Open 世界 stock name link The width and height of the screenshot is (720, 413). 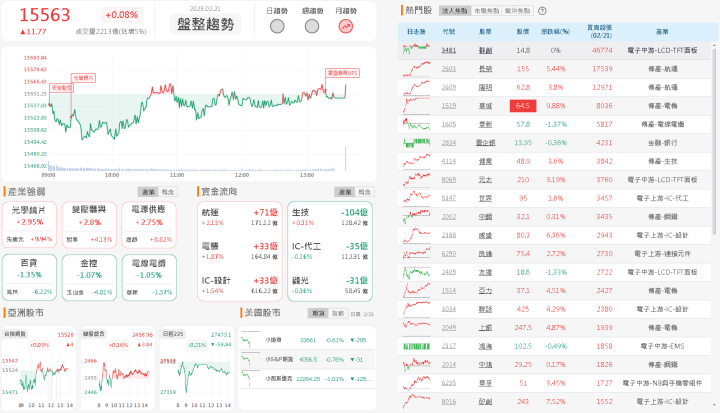point(485,198)
